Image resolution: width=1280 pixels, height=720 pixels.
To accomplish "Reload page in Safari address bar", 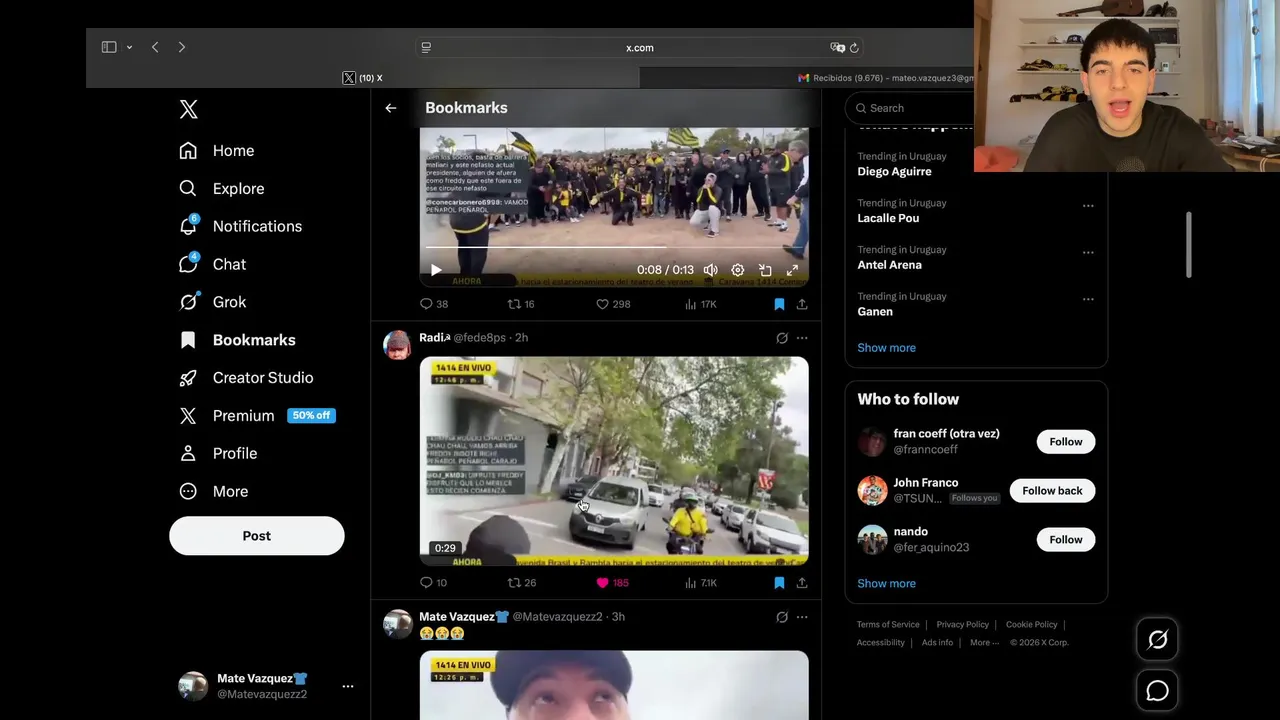I will 854,48.
